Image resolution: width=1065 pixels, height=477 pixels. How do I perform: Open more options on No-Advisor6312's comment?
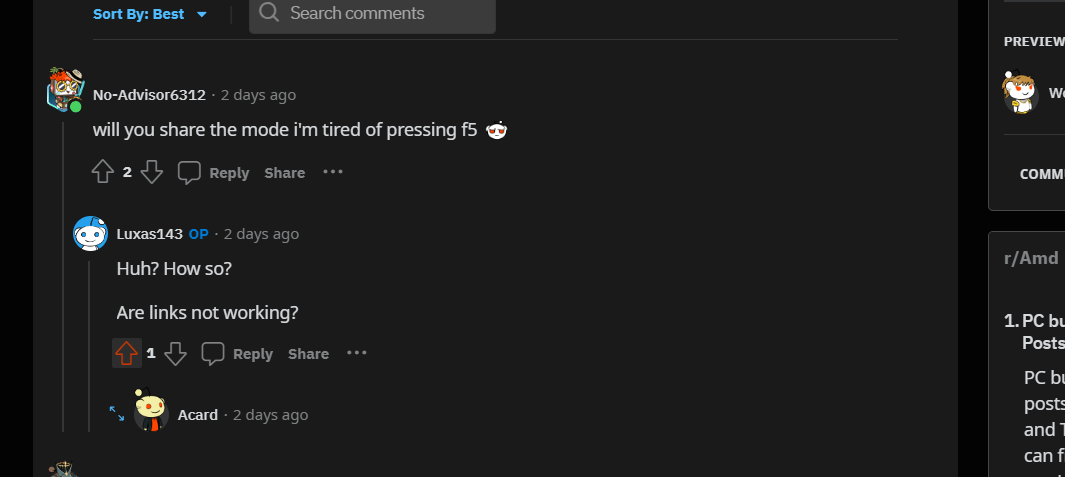[x=333, y=172]
